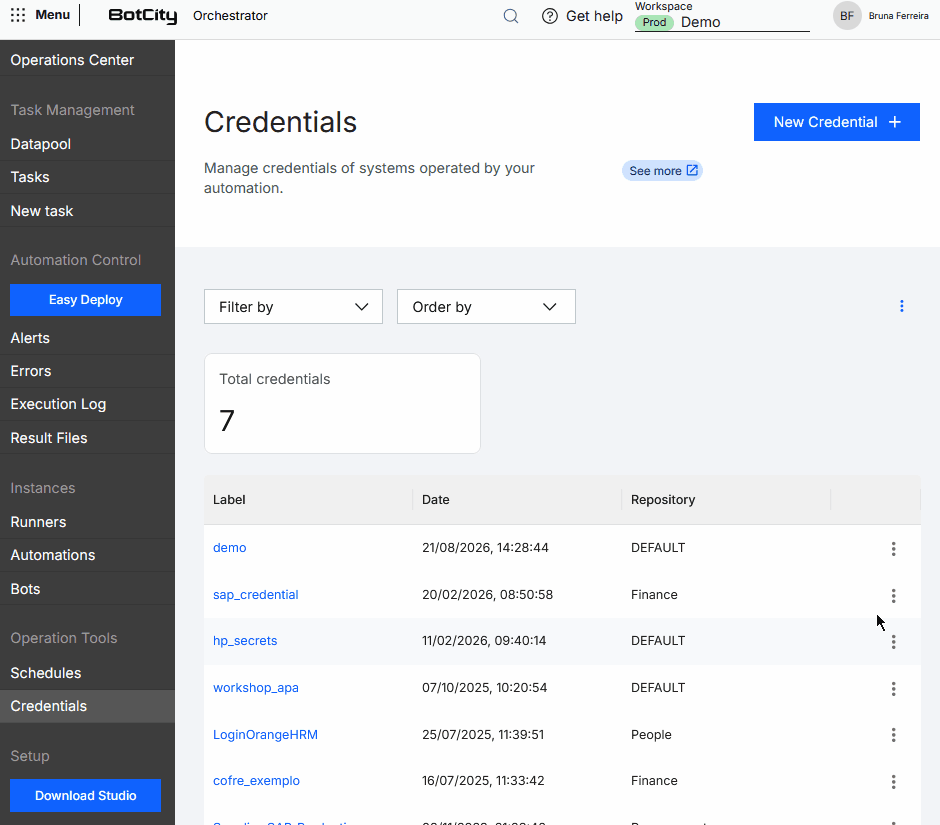Click the Get help question mark icon
The width and height of the screenshot is (940, 825).
[550, 16]
